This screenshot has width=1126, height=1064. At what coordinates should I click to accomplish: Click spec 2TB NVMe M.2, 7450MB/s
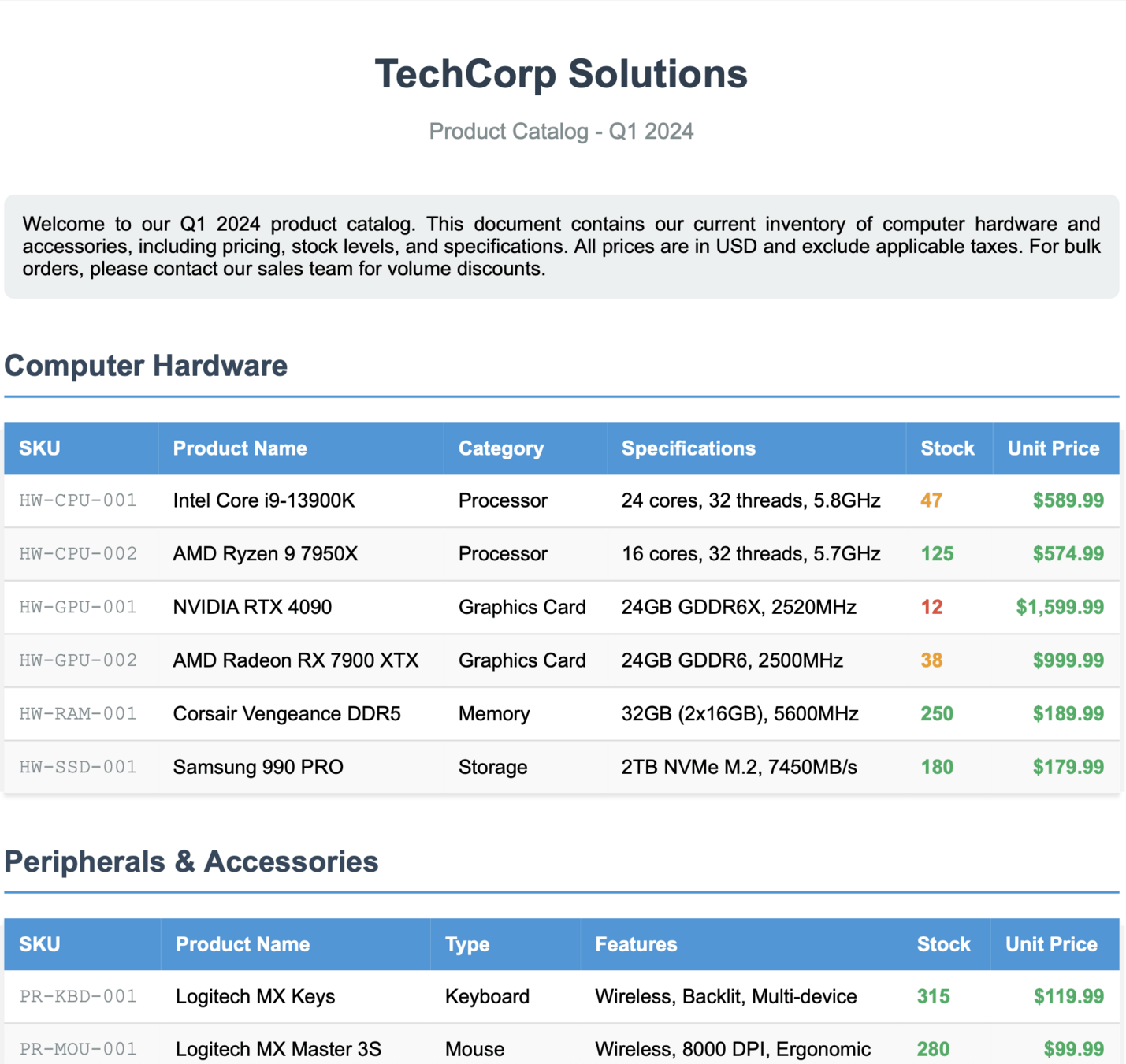(x=739, y=767)
